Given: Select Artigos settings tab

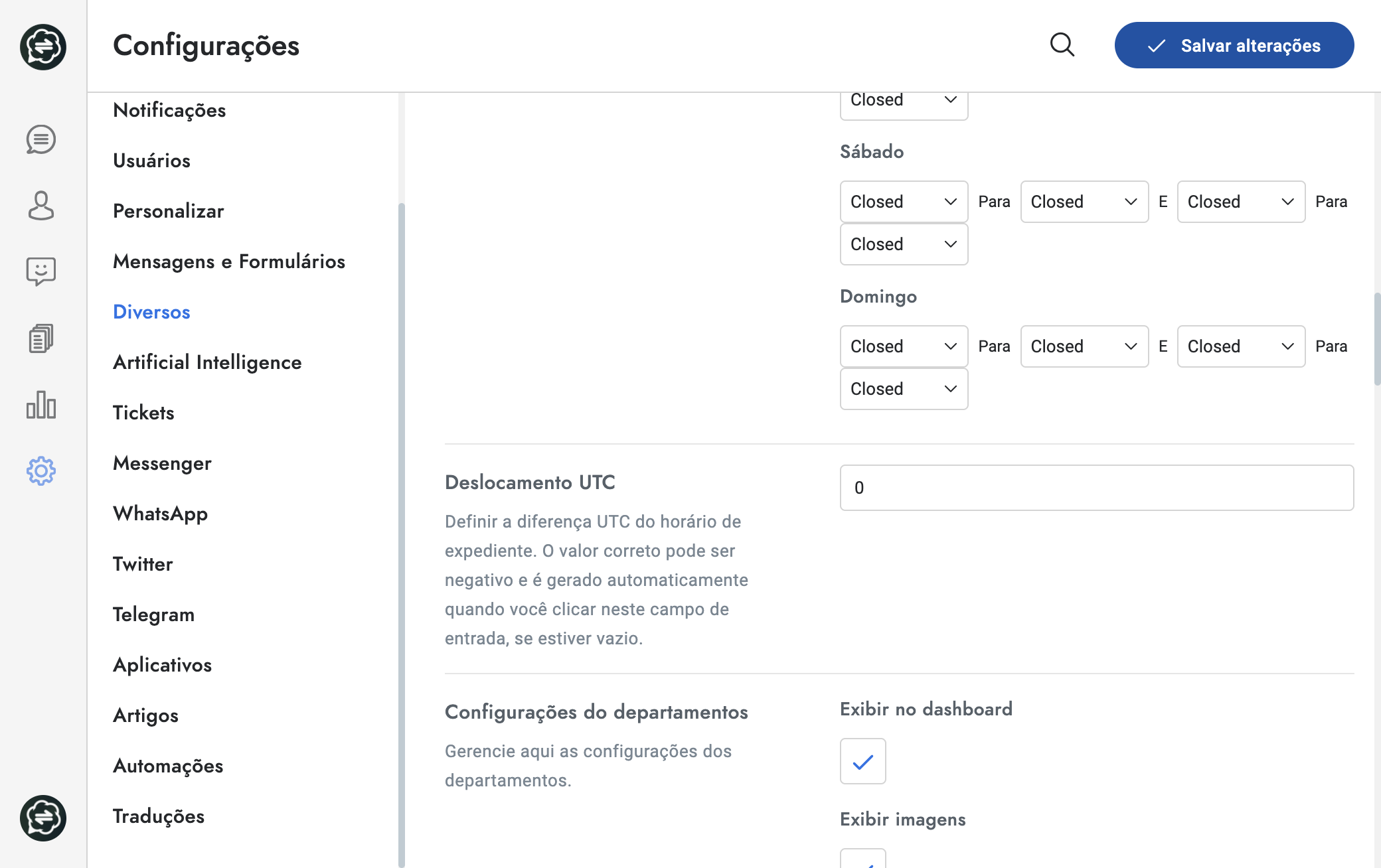Looking at the screenshot, I should [145, 715].
